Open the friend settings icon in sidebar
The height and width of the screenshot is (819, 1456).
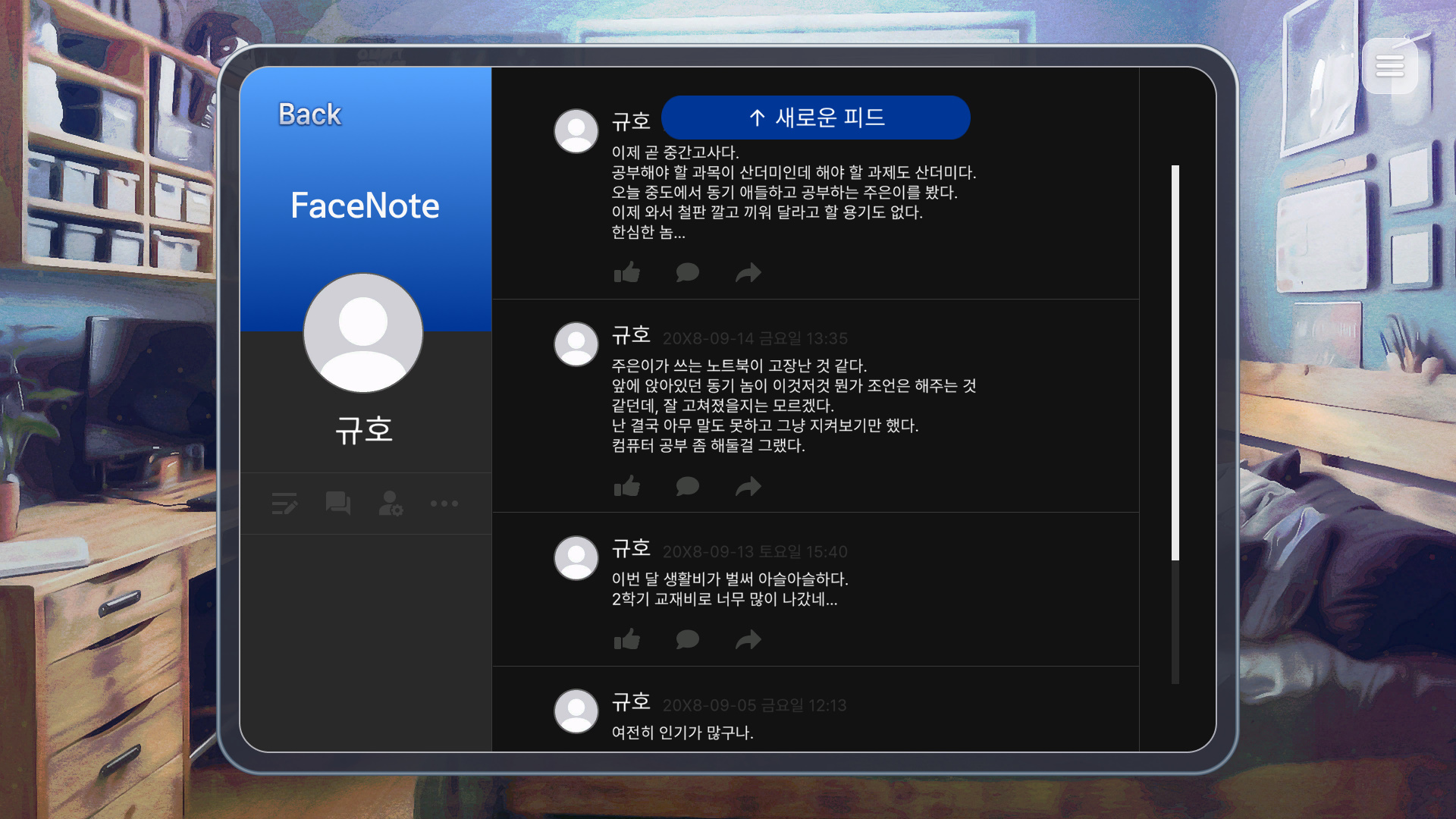tap(391, 504)
